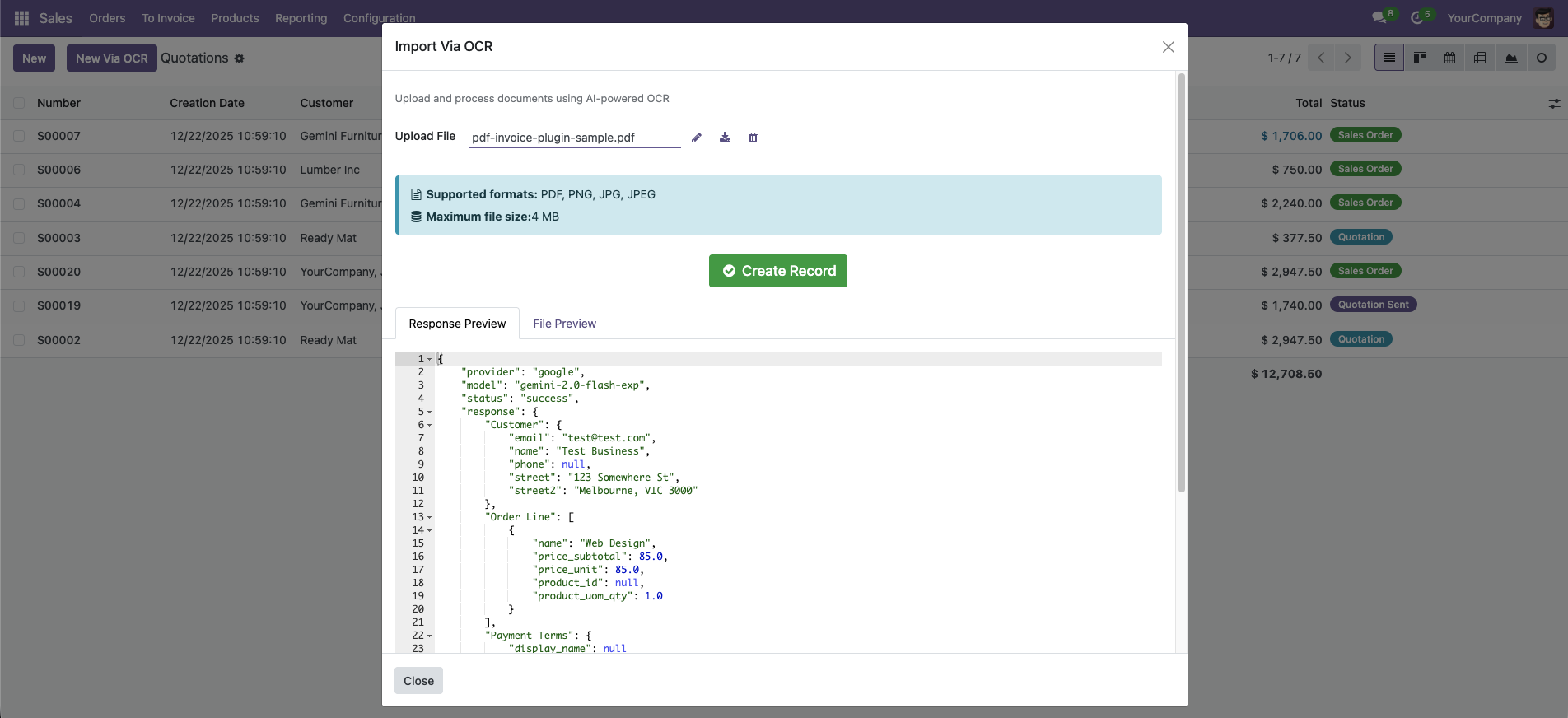This screenshot has height=718, width=1568.
Task: Check the S00020 row checkbox
Action: click(19, 272)
